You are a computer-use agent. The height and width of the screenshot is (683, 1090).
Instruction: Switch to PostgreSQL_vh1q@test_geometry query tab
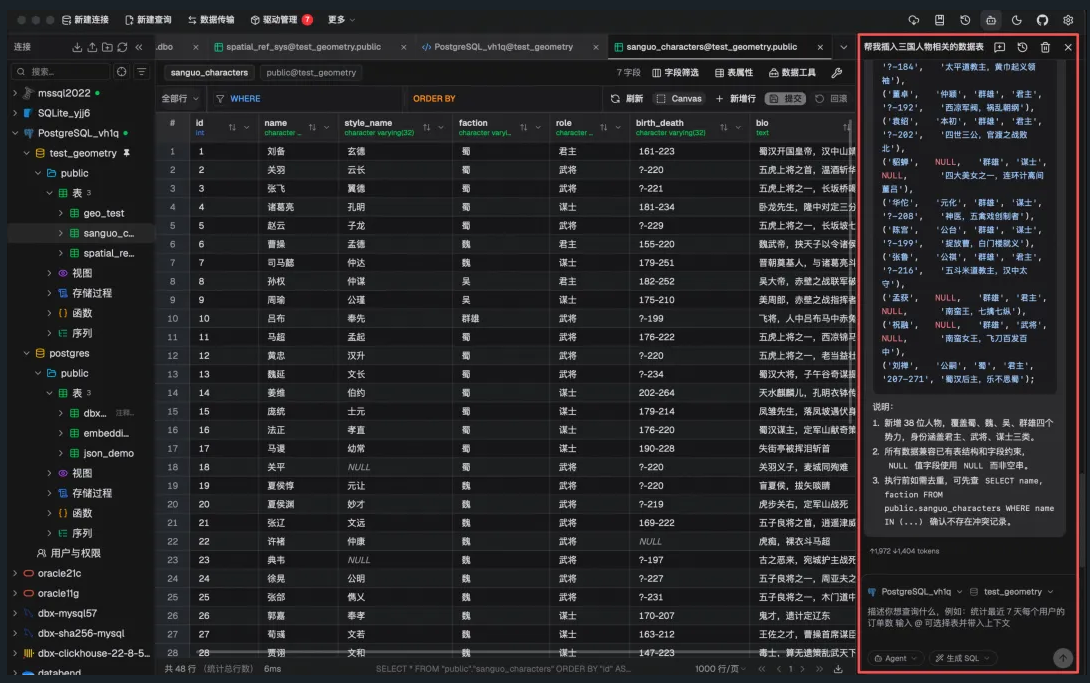click(503, 47)
